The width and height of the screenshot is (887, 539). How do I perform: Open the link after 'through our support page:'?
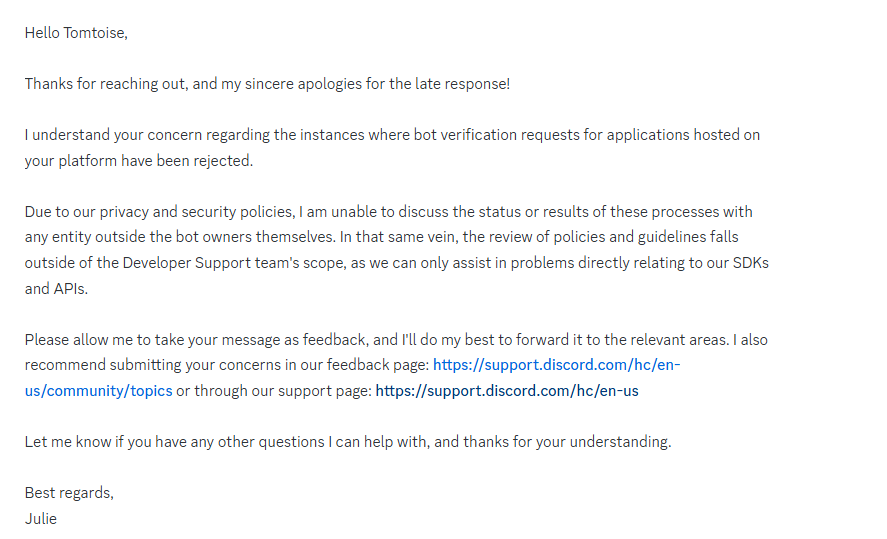507,391
